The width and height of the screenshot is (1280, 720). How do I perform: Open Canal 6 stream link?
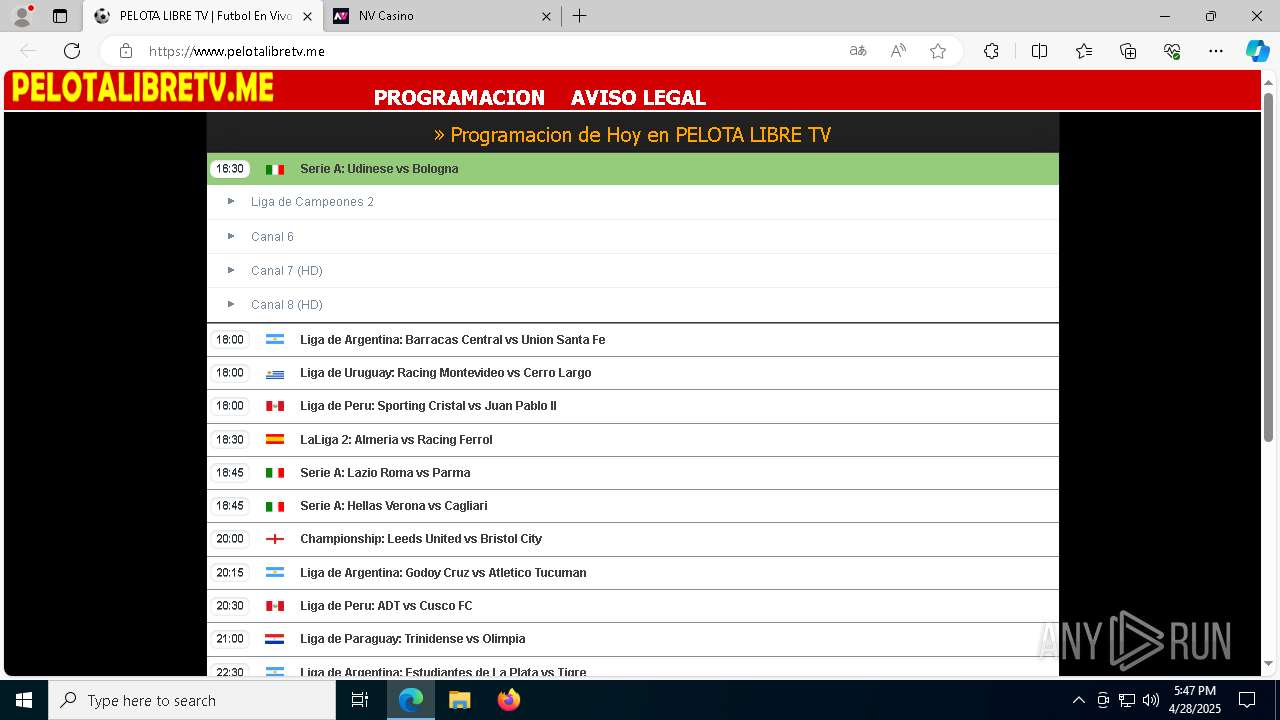272,237
